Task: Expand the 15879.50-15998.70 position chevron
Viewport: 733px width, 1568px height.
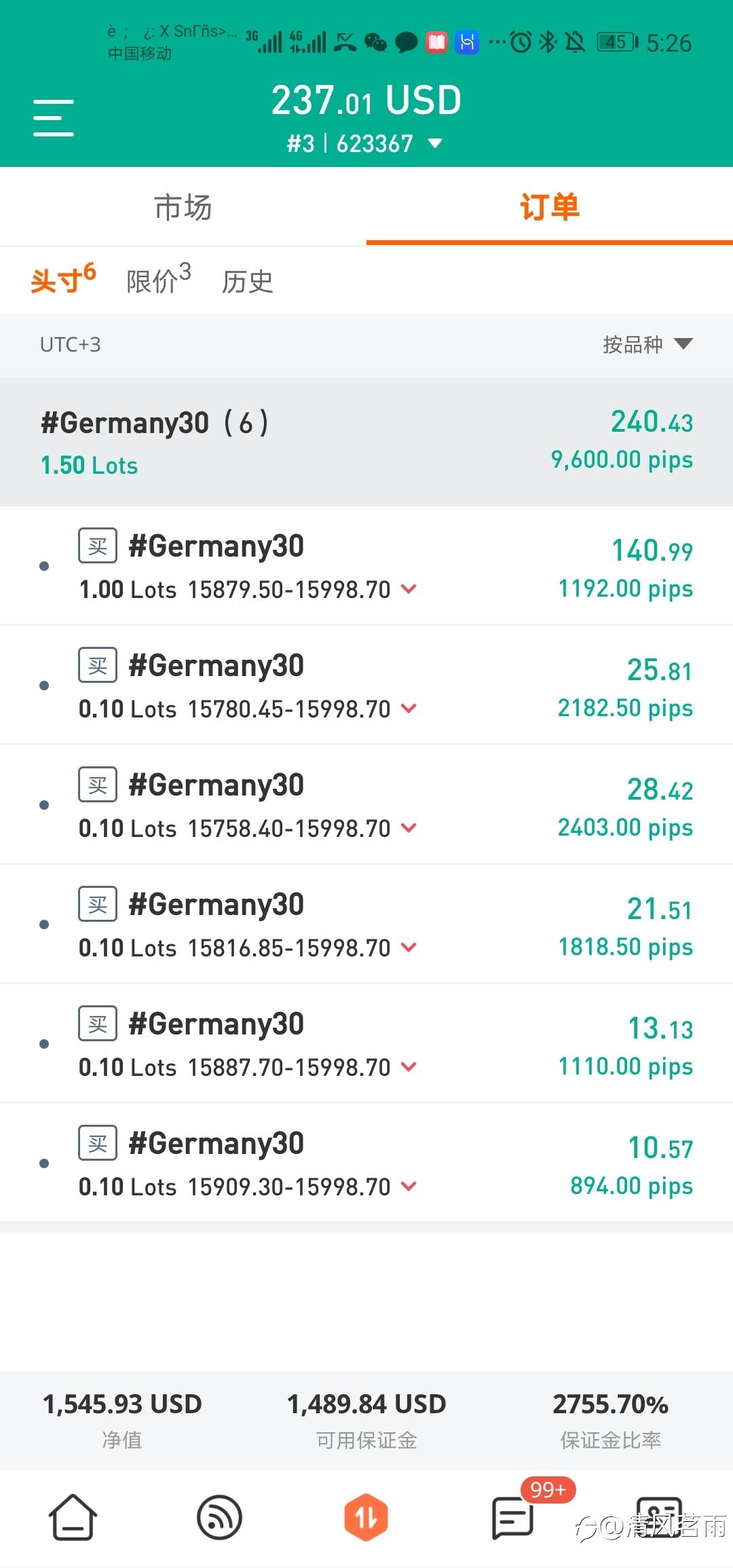Action: click(409, 589)
